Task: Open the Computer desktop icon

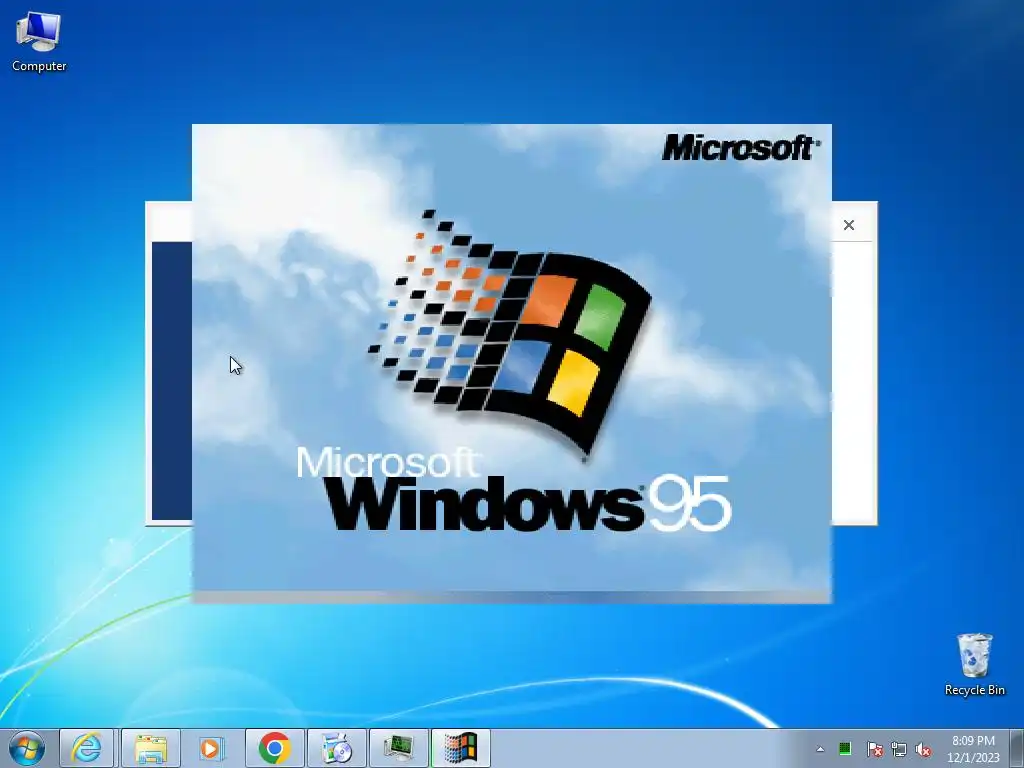Action: pyautogui.click(x=39, y=41)
